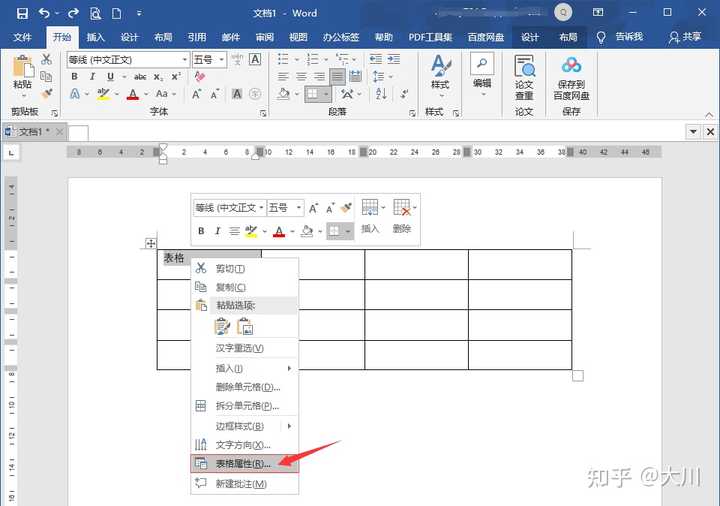
Task: Click 新建批注(M) in context menu
Action: pyautogui.click(x=245, y=484)
